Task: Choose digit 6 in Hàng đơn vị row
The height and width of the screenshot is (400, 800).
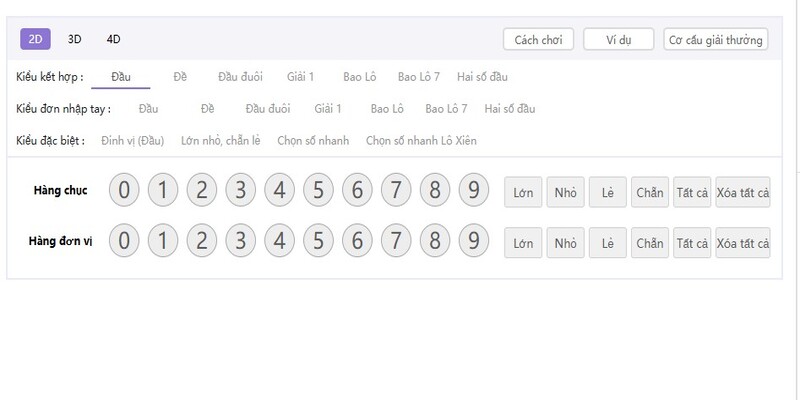Action: coord(357,241)
